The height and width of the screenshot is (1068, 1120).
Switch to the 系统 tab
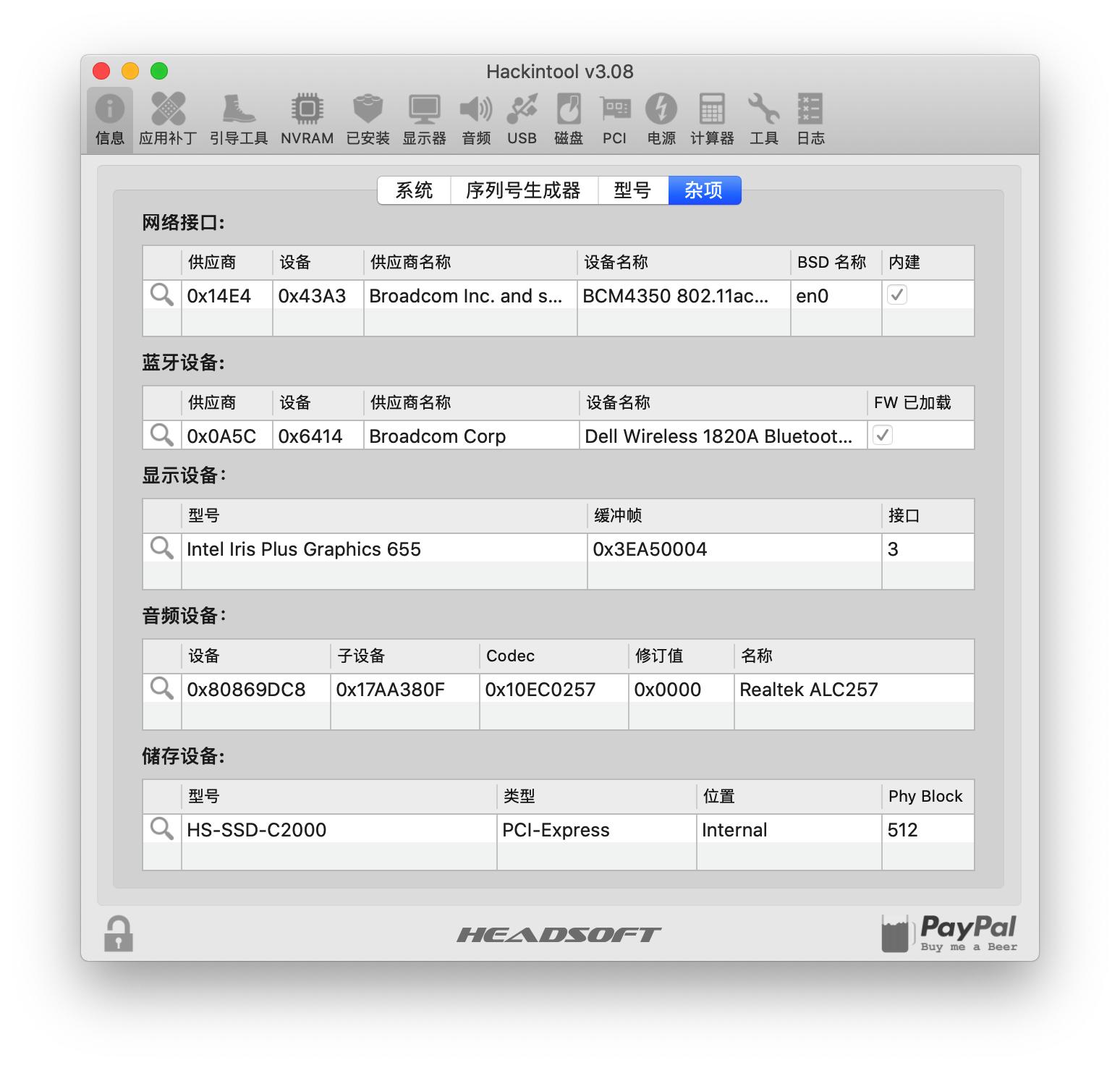(x=413, y=190)
